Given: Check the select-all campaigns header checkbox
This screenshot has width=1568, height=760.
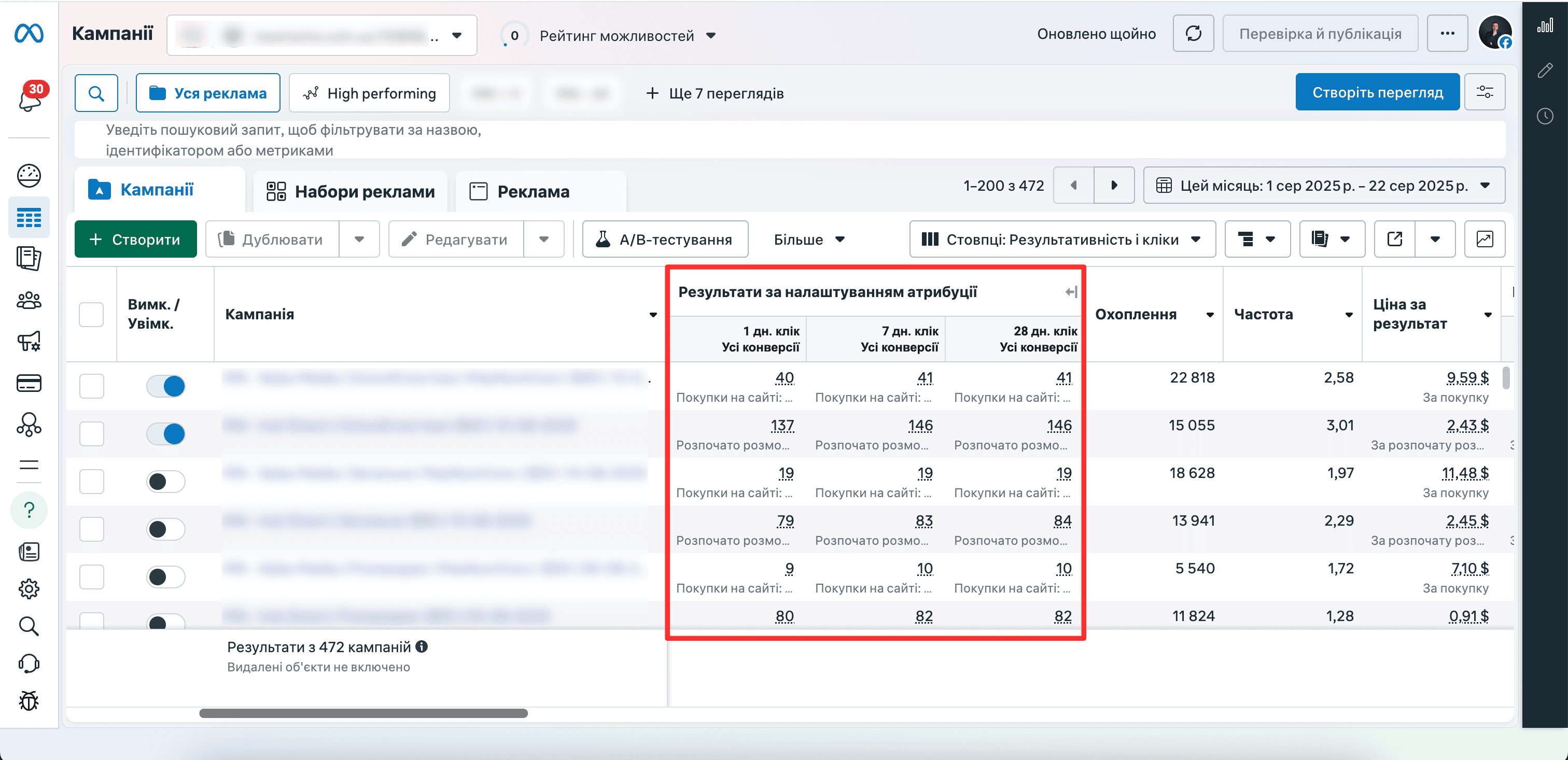Looking at the screenshot, I should point(91,315).
